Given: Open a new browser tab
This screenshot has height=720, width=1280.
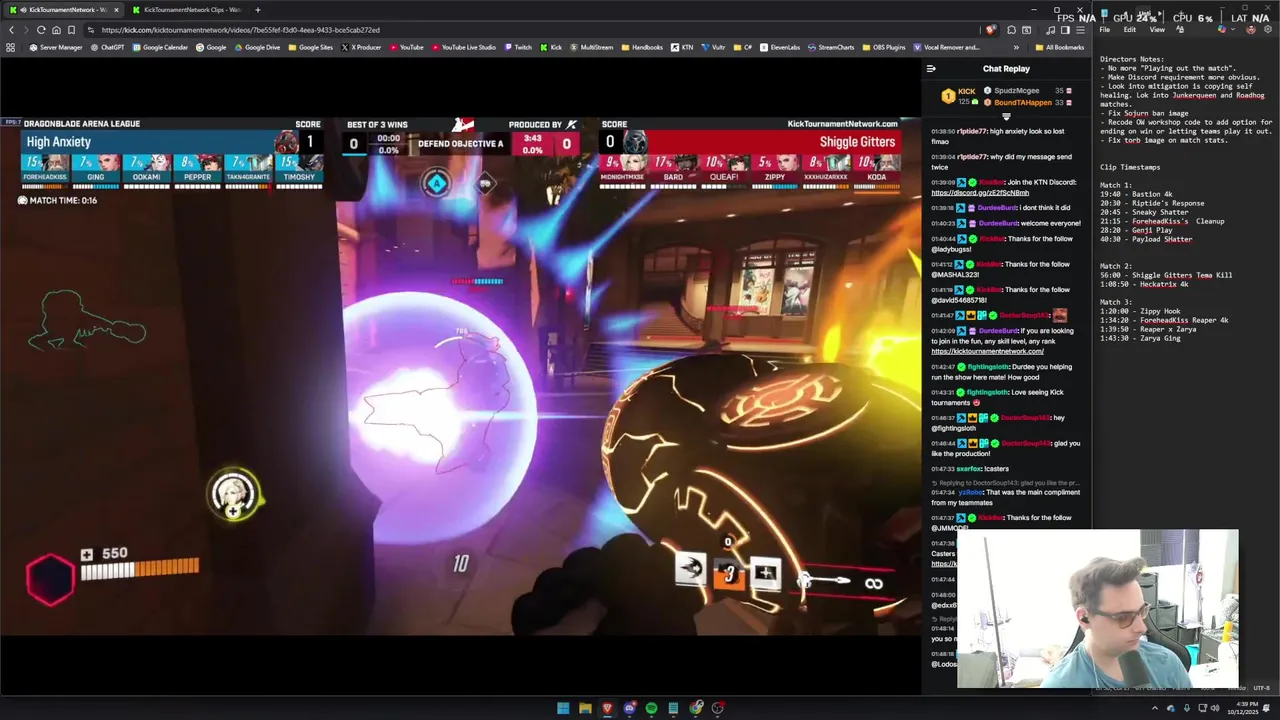Looking at the screenshot, I should [258, 10].
